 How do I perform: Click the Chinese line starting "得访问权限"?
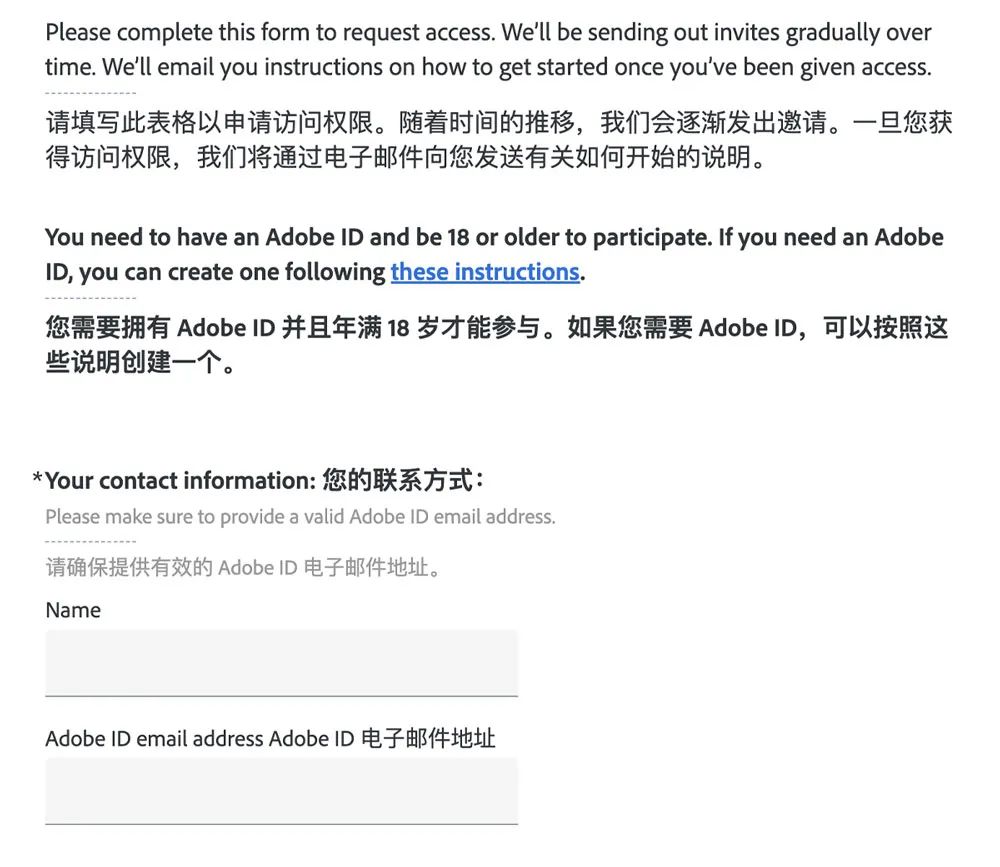pyautogui.click(x=405, y=157)
